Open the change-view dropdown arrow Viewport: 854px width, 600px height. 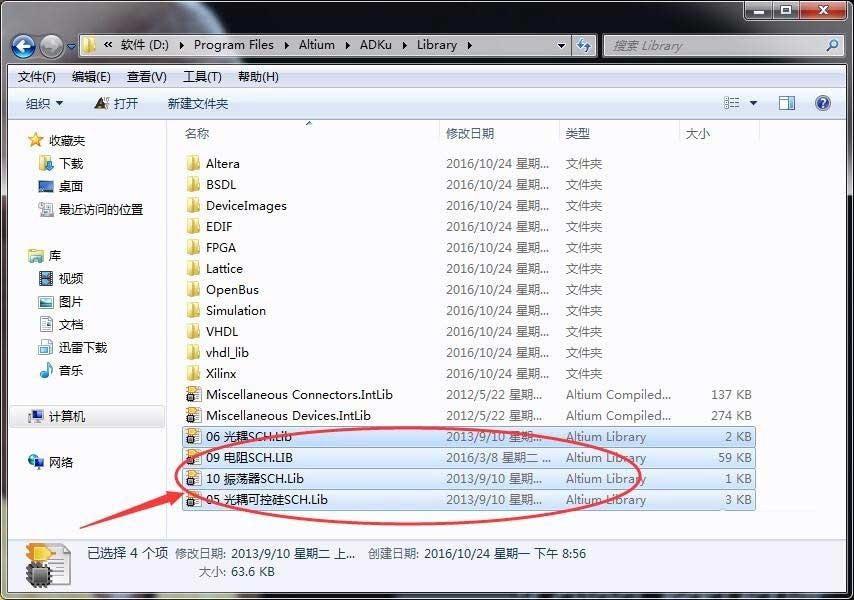tap(751, 103)
